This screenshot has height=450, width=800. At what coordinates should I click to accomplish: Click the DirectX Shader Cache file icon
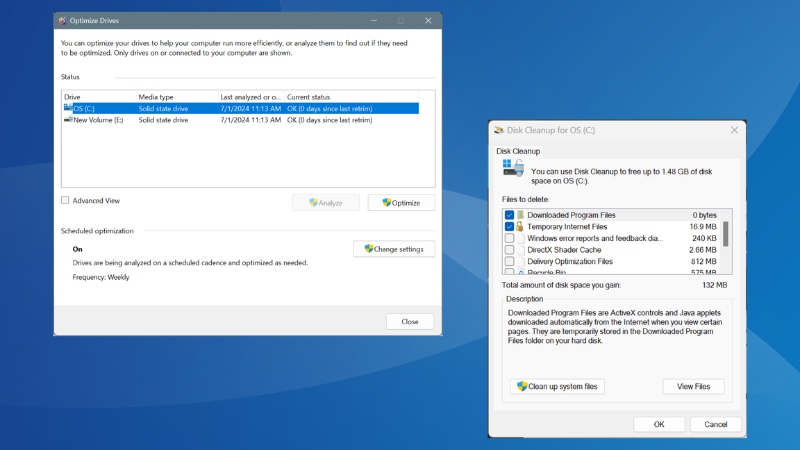[x=521, y=250]
